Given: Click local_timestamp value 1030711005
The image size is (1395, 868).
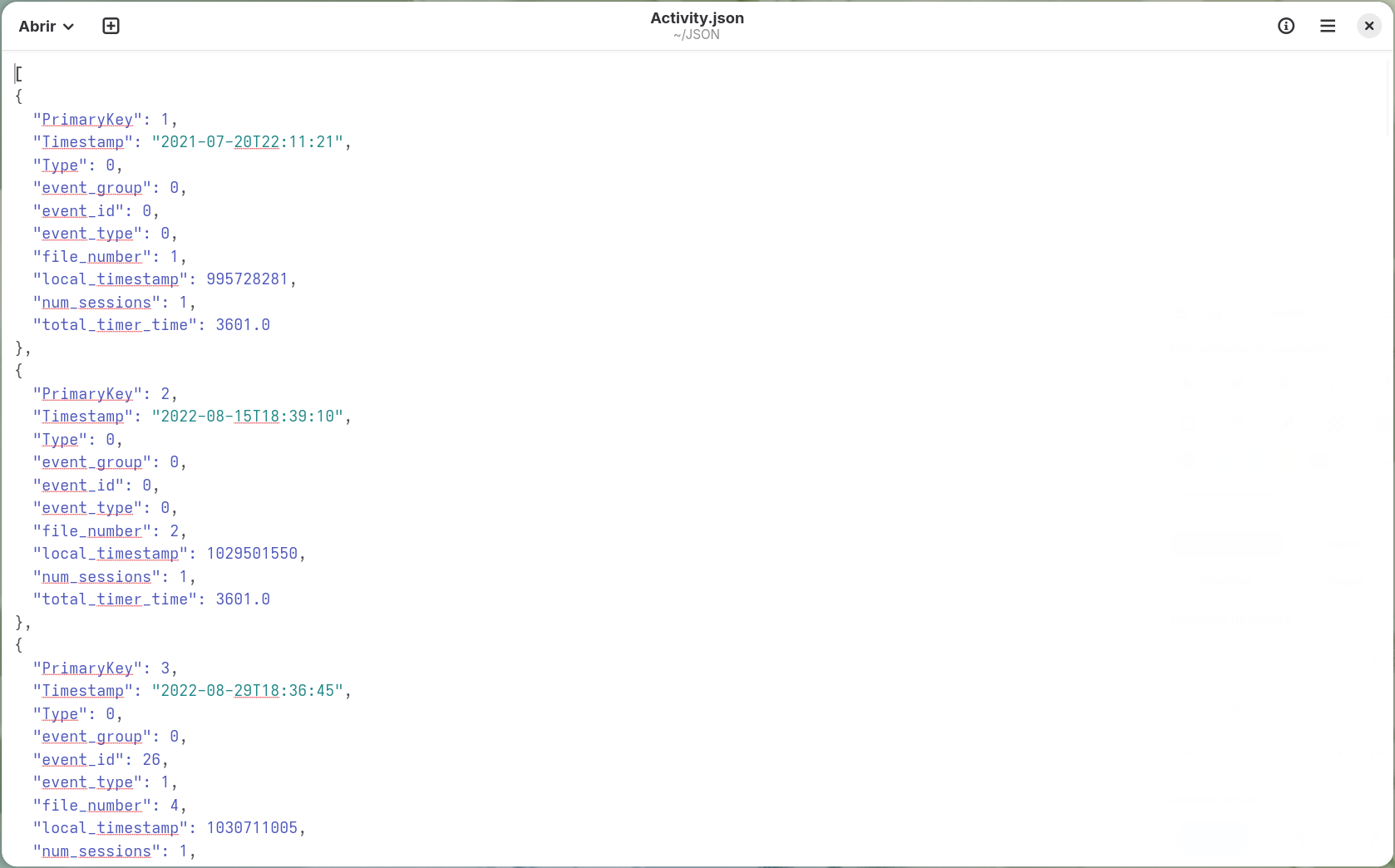Looking at the screenshot, I should tap(252, 828).
